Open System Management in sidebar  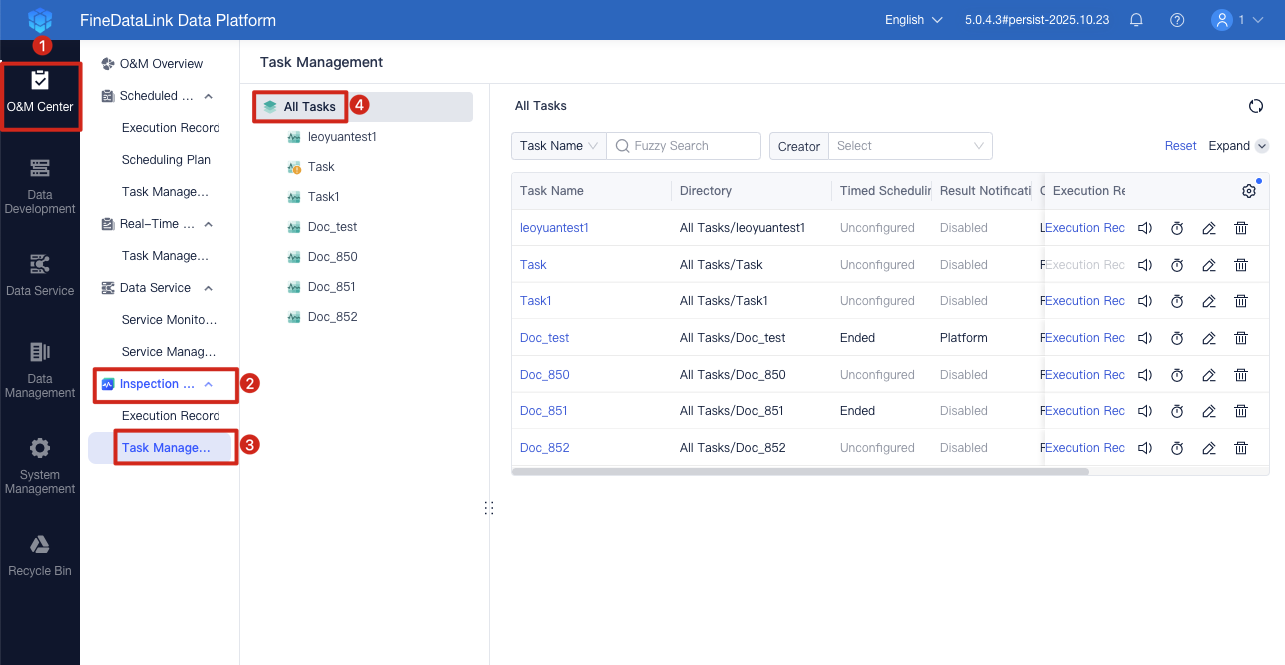[40, 467]
